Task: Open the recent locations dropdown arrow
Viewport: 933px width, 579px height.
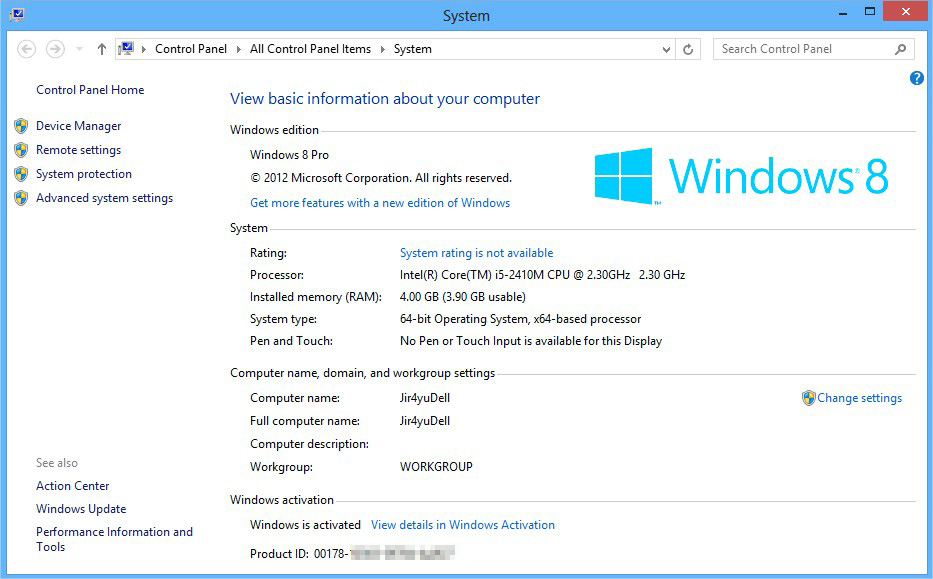Action: point(79,49)
